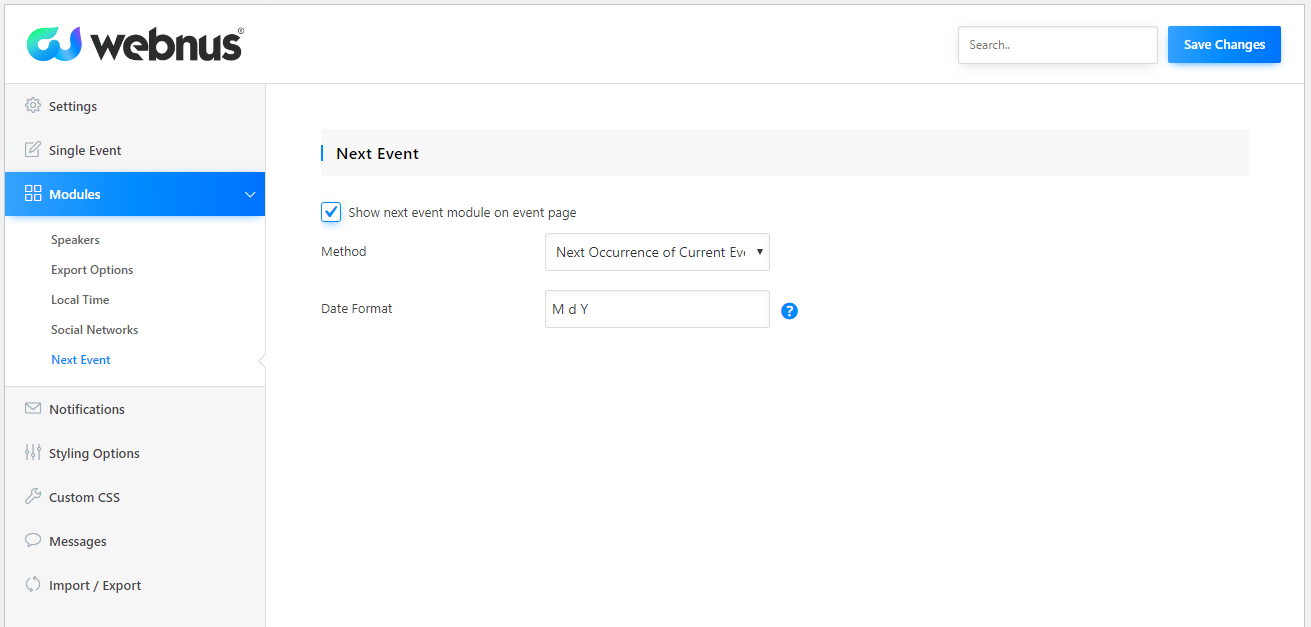Image resolution: width=1311 pixels, height=627 pixels.
Task: Open the Webnus logo link
Action: (x=134, y=43)
